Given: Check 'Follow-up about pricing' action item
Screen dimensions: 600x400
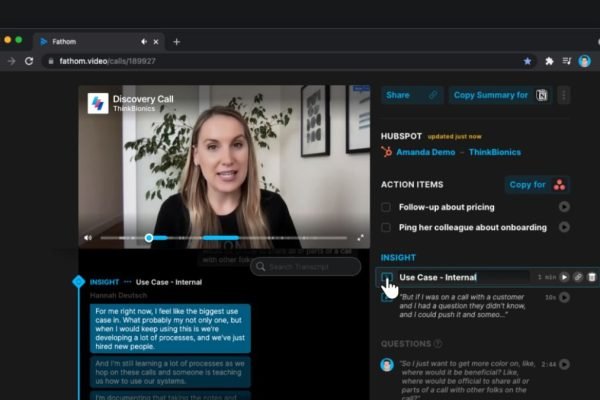Looking at the screenshot, I should (386, 207).
